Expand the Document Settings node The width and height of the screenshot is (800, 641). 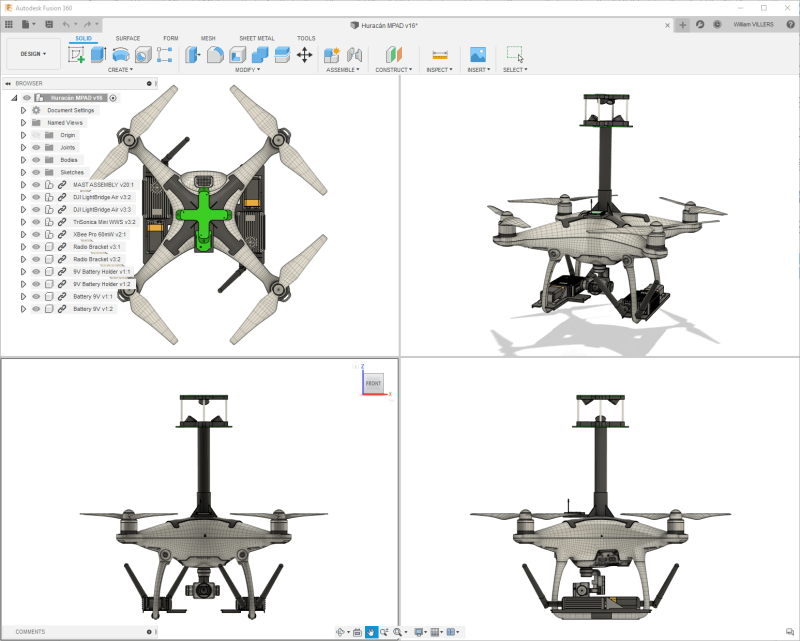click(23, 110)
